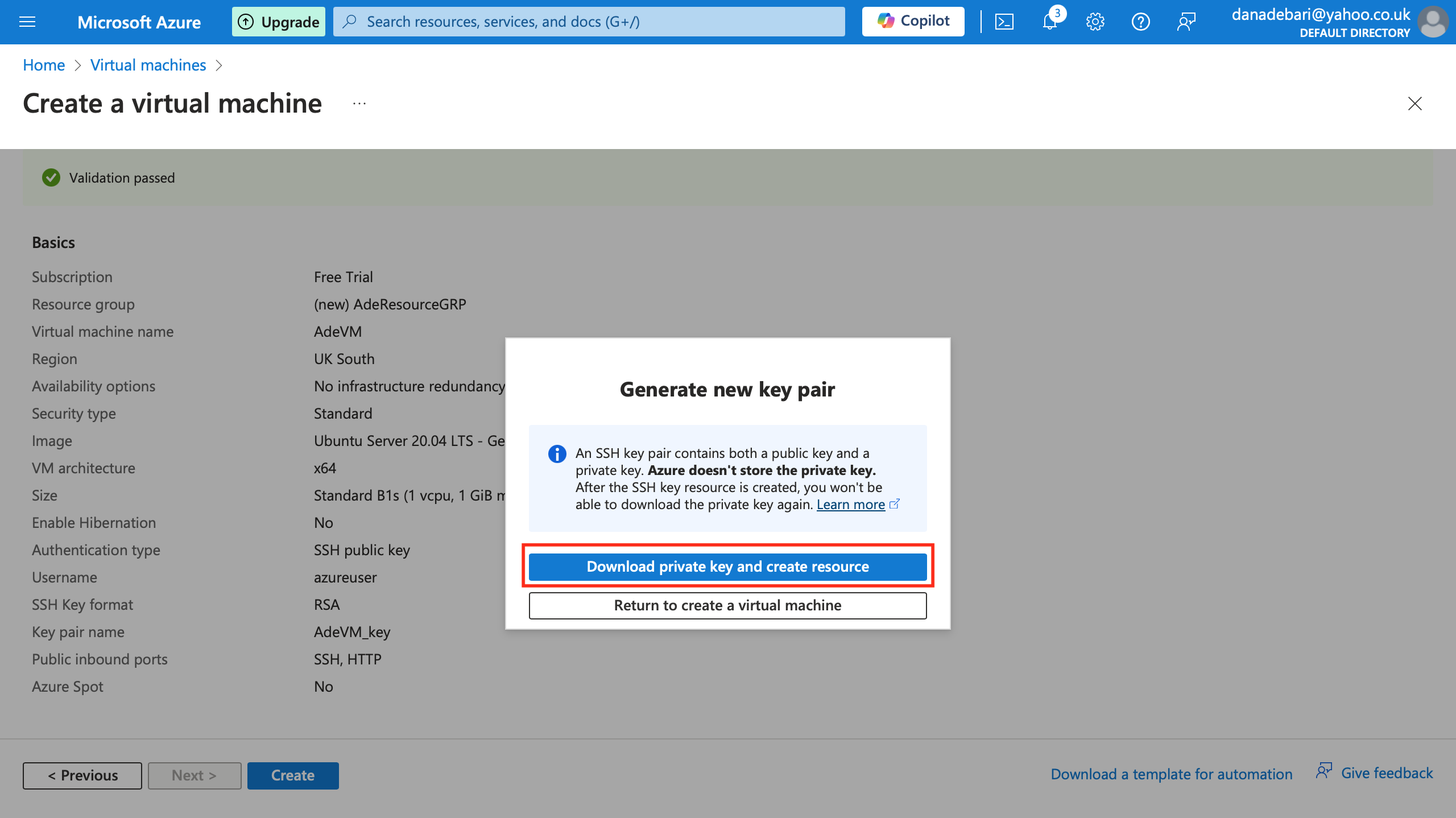Open the more options ellipsis beside title
The width and height of the screenshot is (1456, 818).
(x=359, y=104)
